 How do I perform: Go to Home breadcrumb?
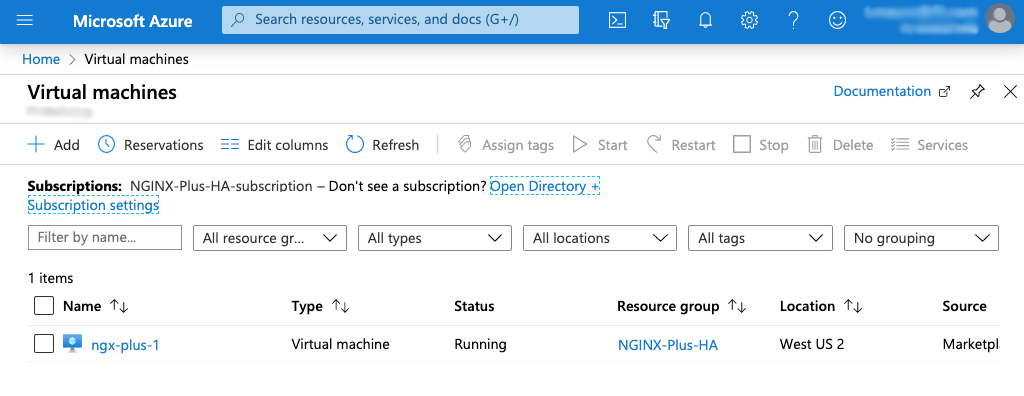click(41, 59)
